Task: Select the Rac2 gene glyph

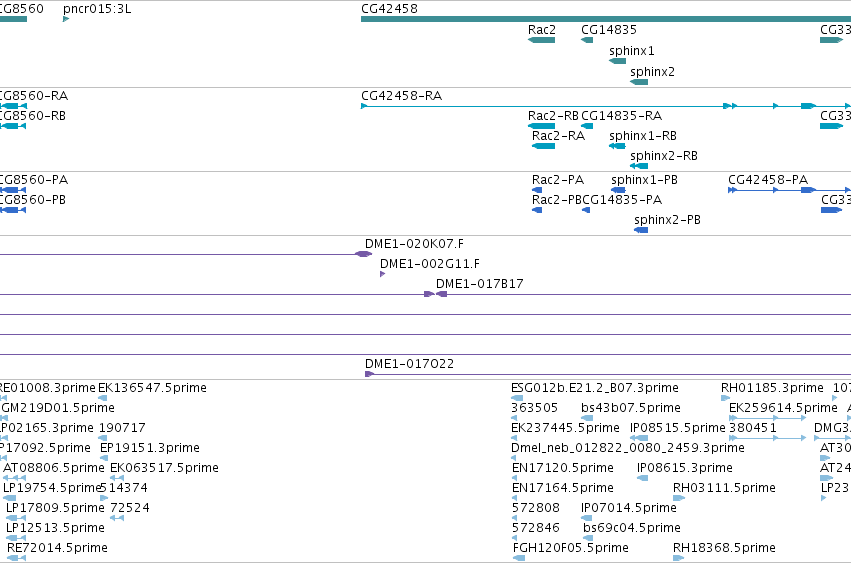Action: pos(541,40)
